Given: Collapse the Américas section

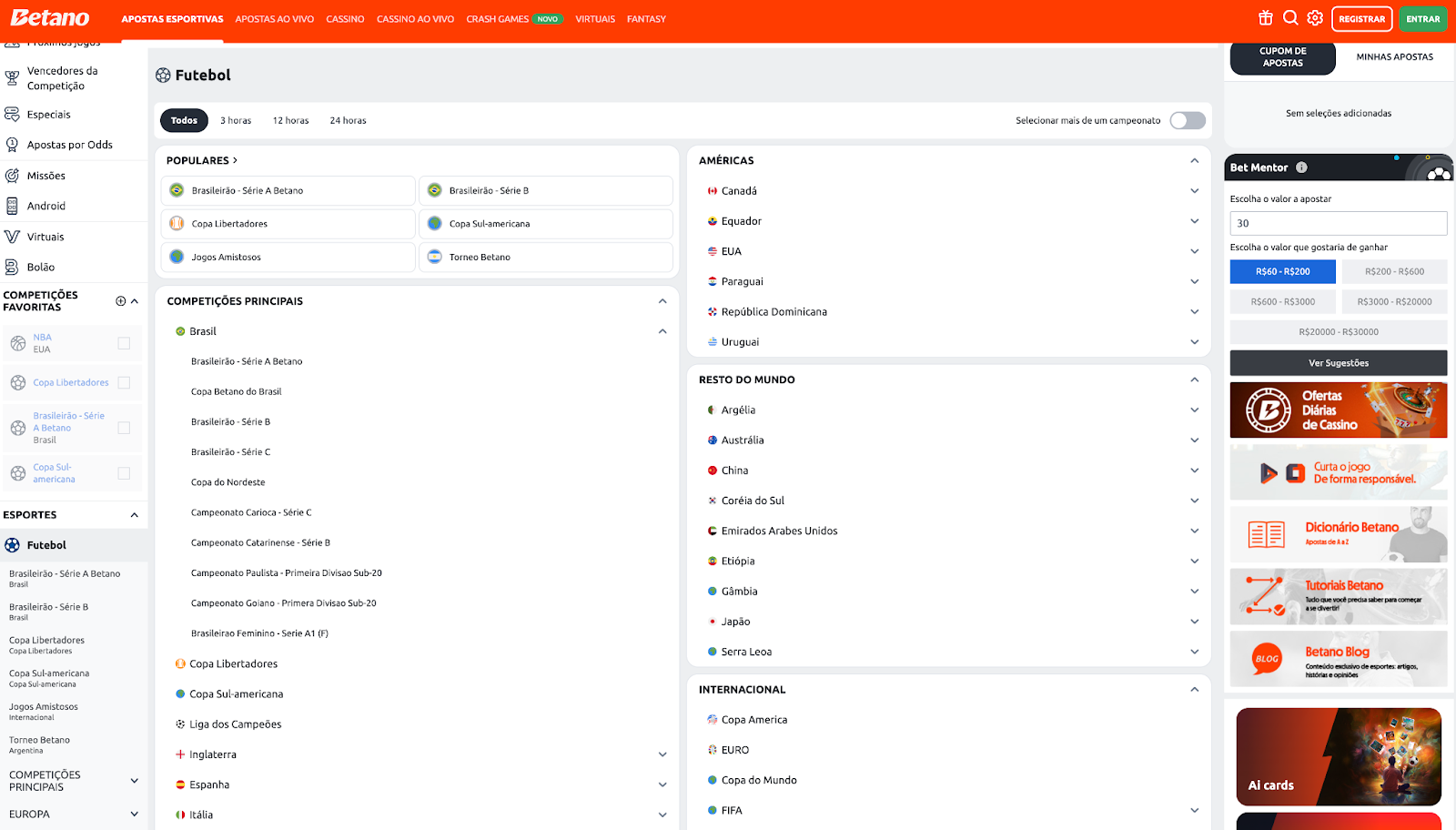Looking at the screenshot, I should click(x=1195, y=161).
